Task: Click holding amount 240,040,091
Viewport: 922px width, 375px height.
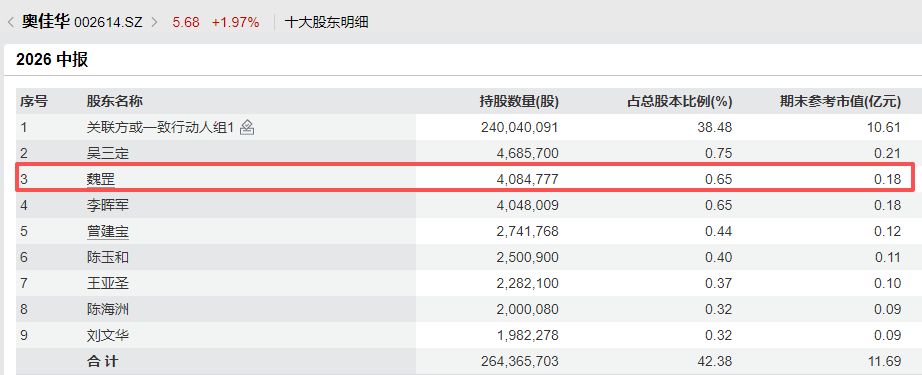Action: point(520,127)
